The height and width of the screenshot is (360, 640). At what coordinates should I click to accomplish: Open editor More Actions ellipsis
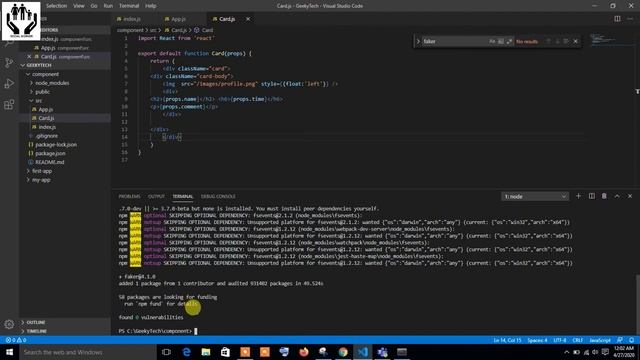(630, 19)
